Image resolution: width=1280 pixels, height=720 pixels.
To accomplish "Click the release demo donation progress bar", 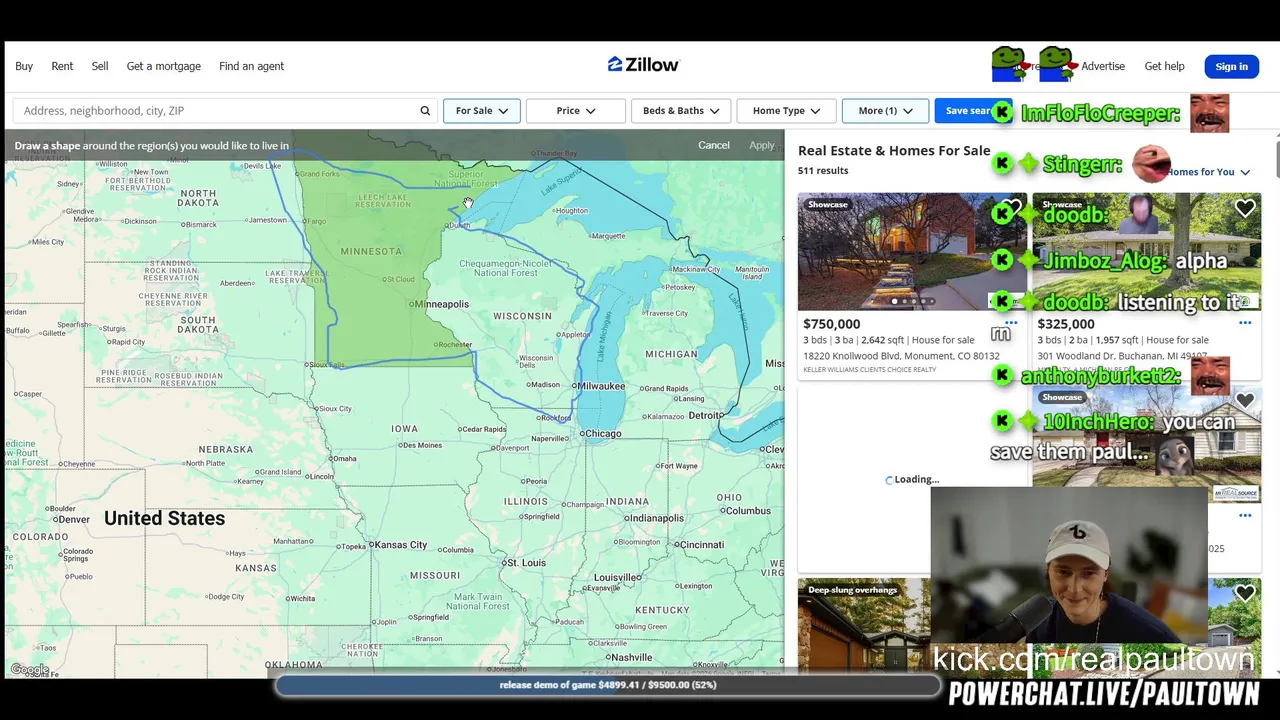I will point(608,685).
